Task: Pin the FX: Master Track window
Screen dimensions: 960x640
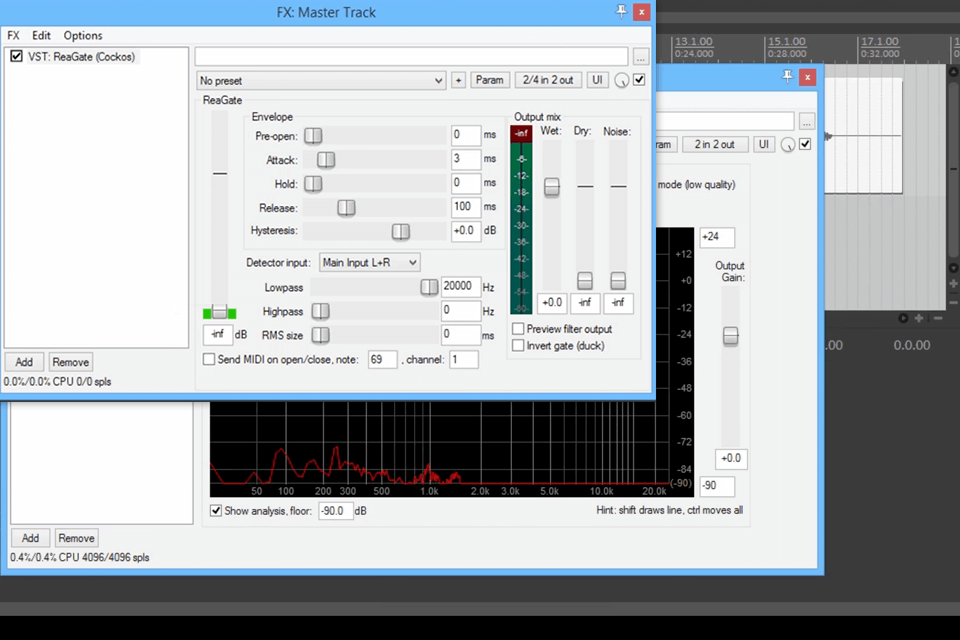Action: (621, 11)
